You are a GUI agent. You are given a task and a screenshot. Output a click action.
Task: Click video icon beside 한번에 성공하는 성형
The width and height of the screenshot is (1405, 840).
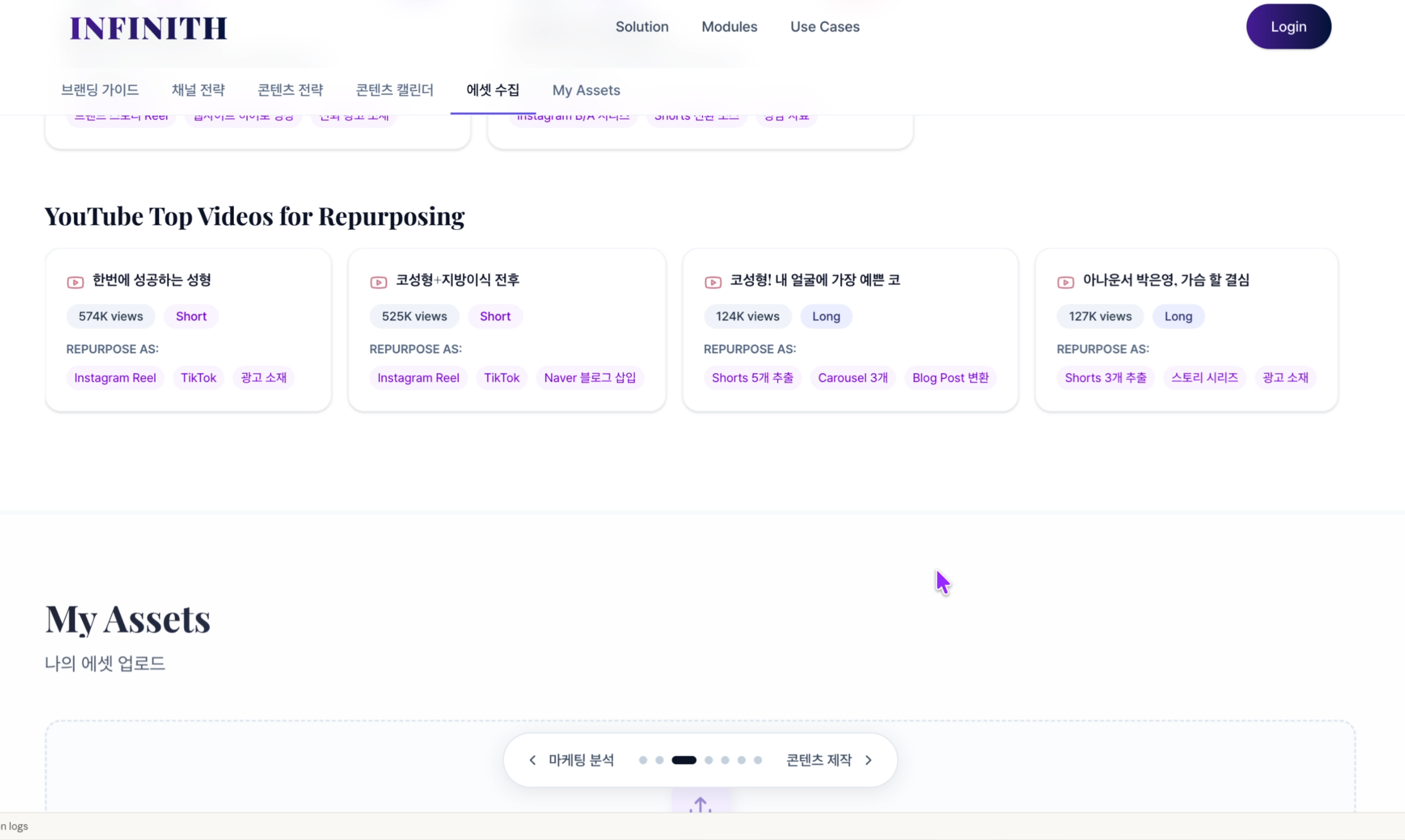75,282
